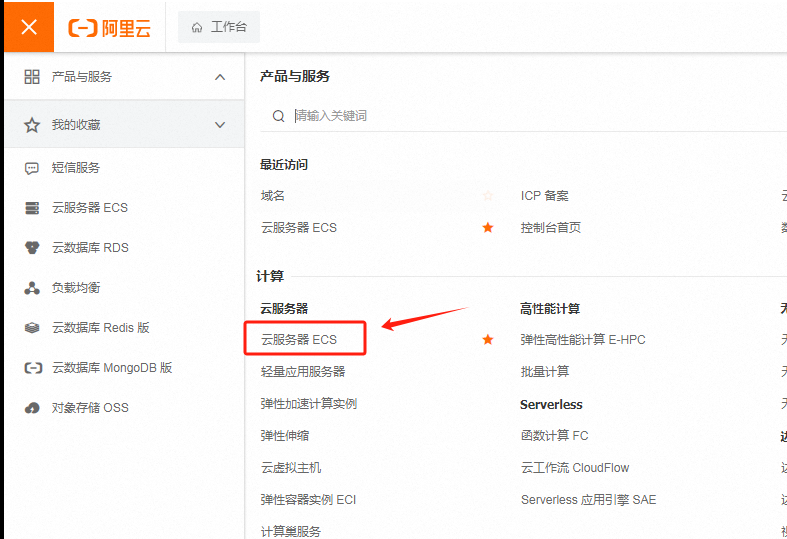Viewport: 787px width, 539px height.
Task: Favorite 域名 with its outline star
Action: (x=487, y=196)
